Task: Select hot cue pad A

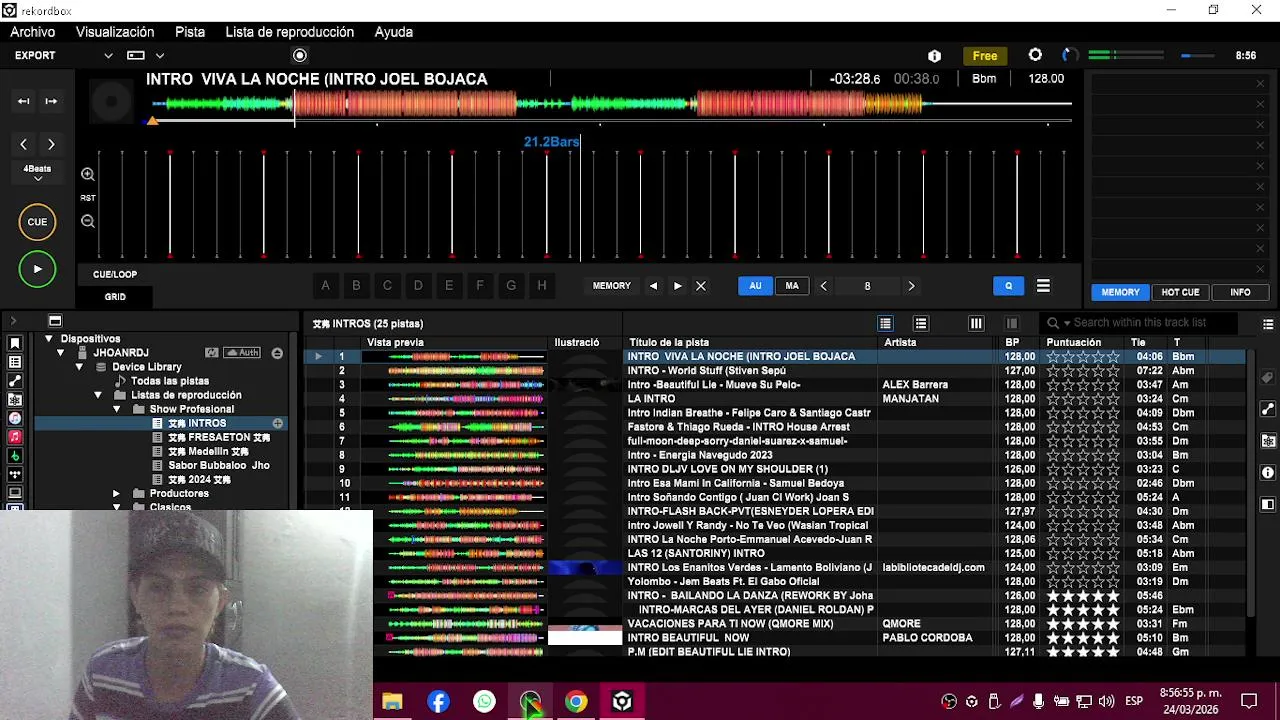Action: (325, 286)
